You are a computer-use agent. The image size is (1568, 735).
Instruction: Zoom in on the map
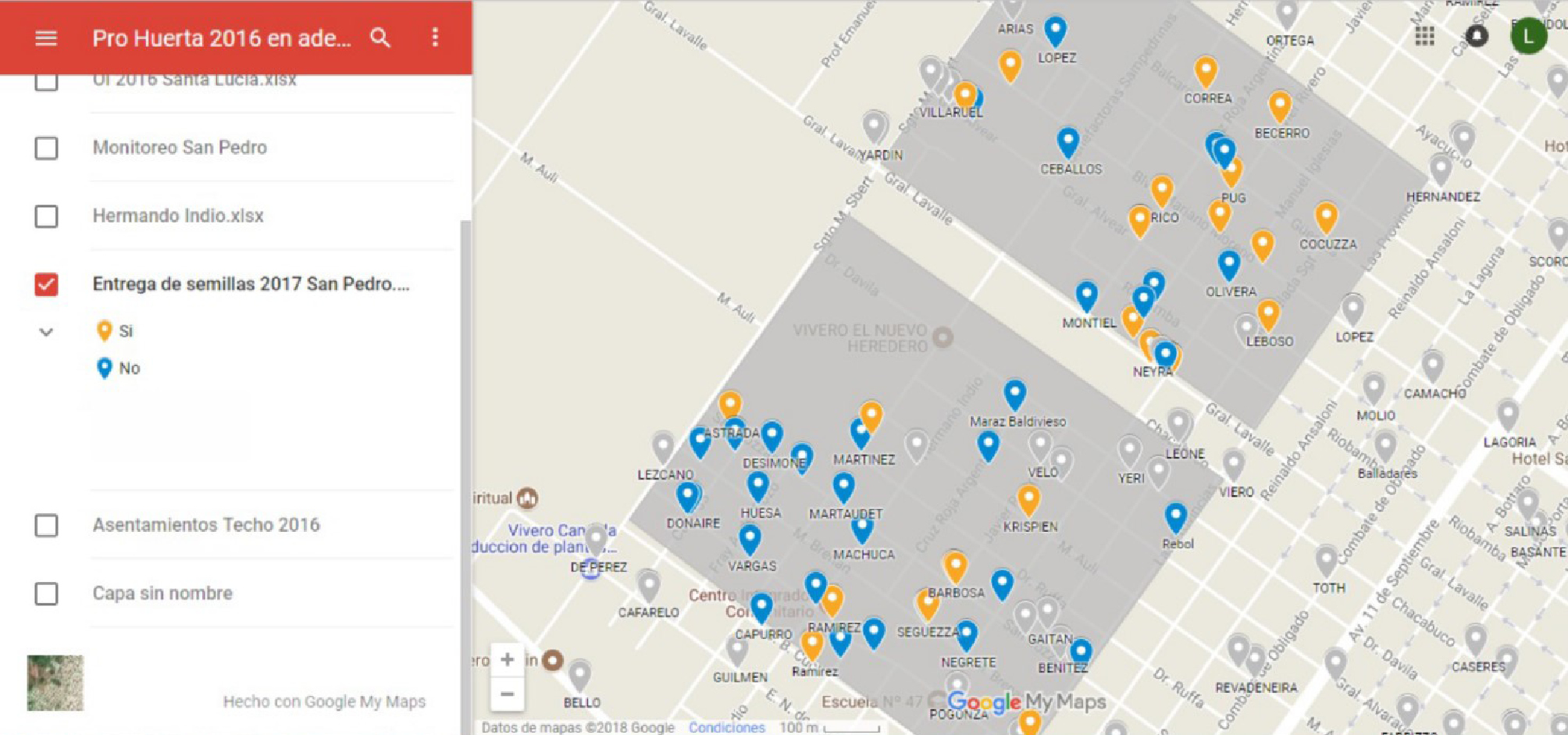[507, 659]
